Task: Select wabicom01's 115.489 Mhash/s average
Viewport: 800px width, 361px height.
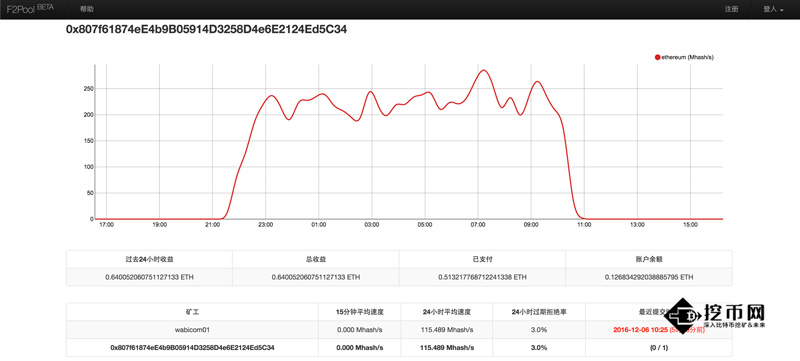Action: coord(447,330)
